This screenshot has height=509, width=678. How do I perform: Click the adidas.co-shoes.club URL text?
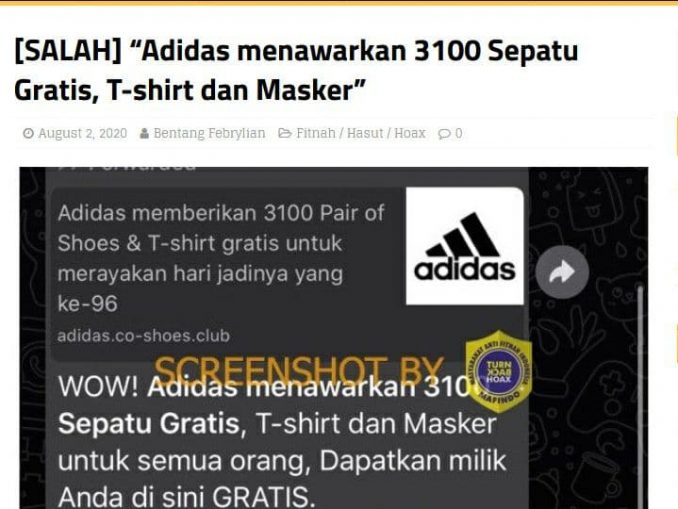click(144, 336)
